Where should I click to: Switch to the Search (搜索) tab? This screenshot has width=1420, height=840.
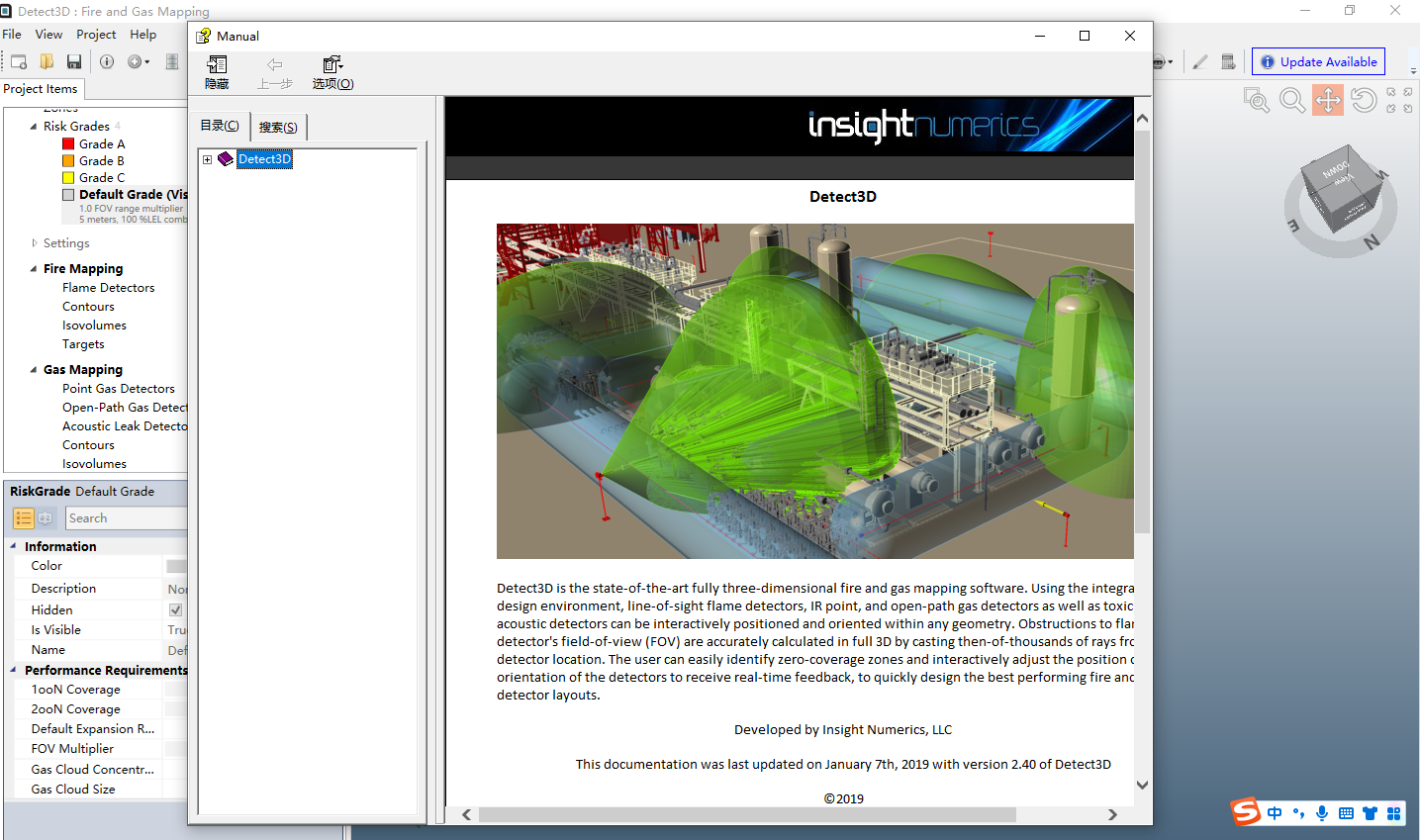pyautogui.click(x=278, y=127)
